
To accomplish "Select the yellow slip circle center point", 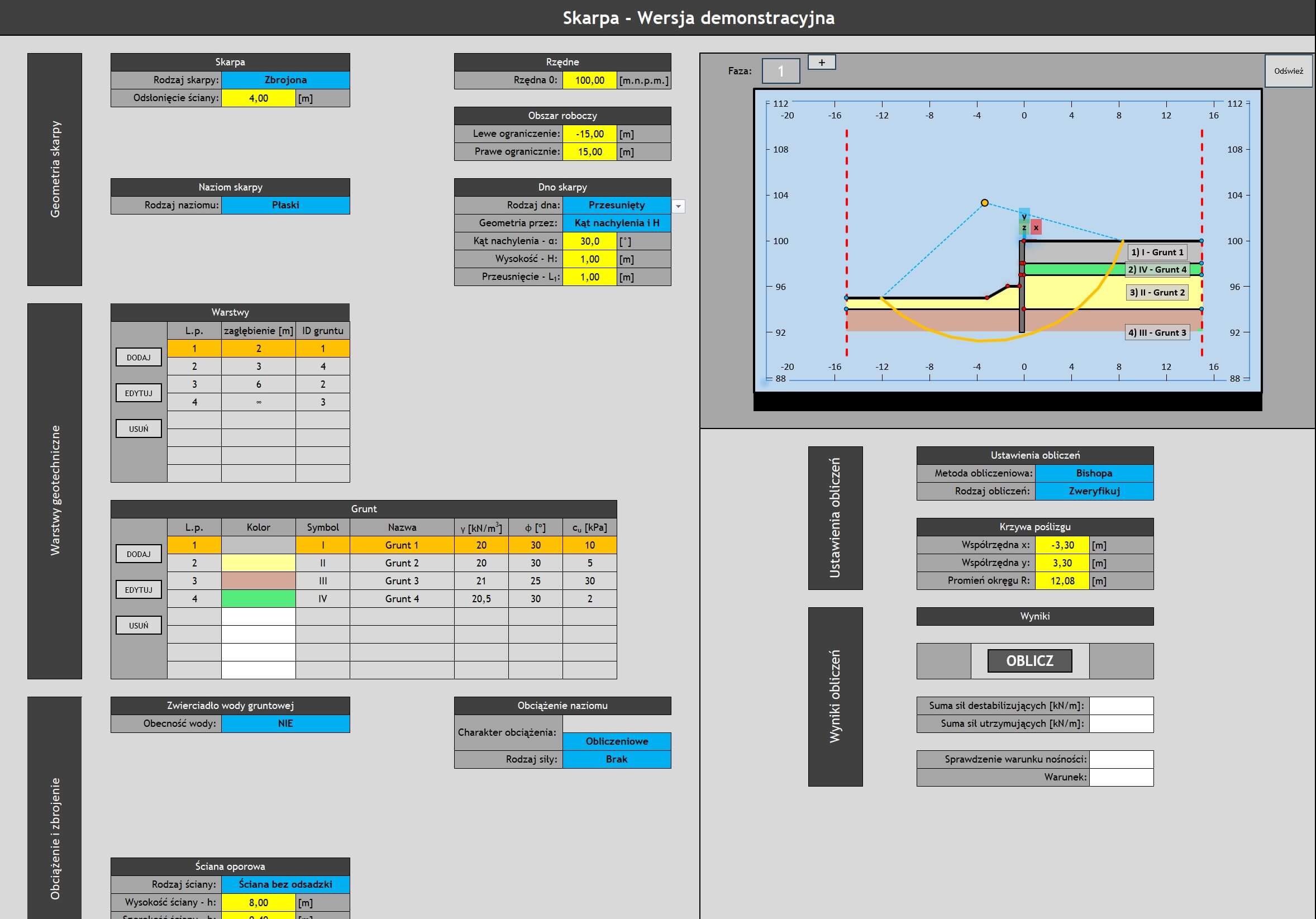I will (x=984, y=203).
